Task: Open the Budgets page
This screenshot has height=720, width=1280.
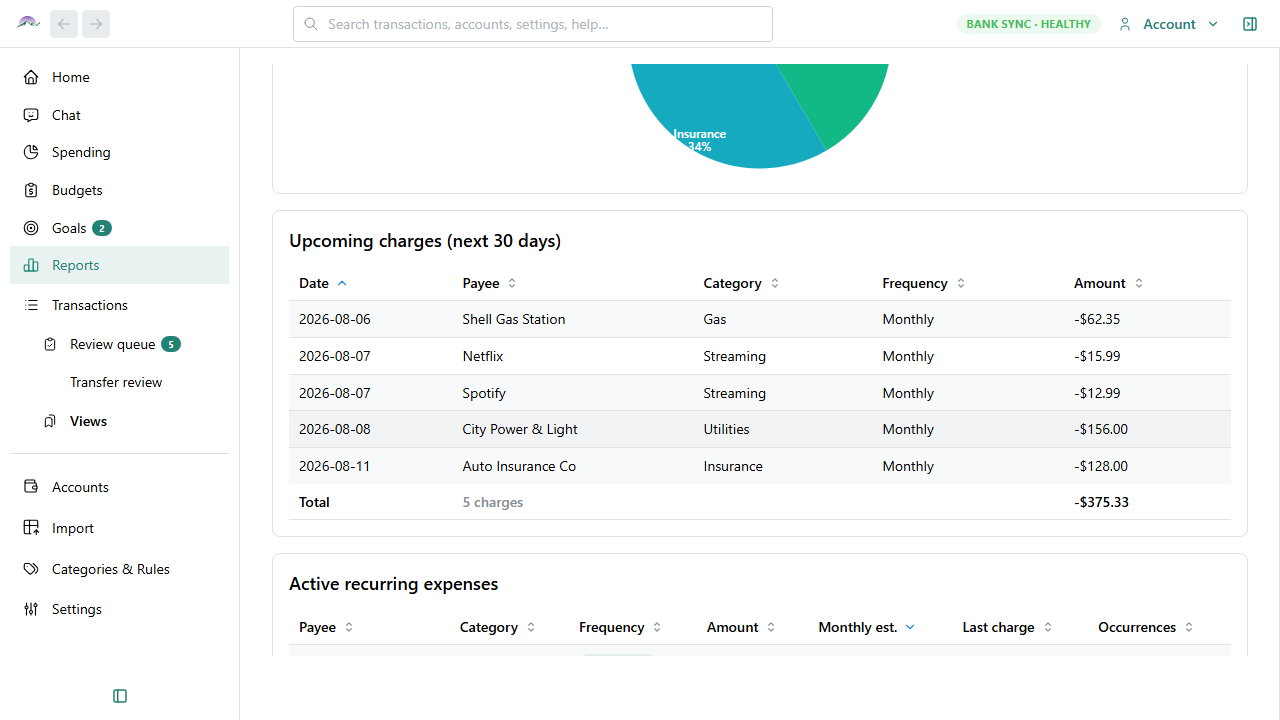Action: coord(119,190)
